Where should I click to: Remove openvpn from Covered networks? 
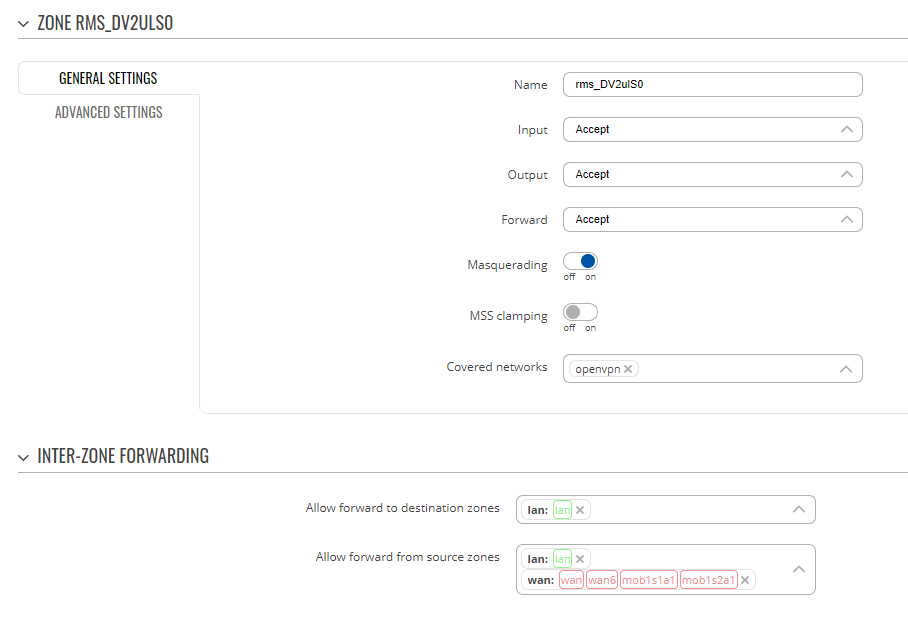628,369
